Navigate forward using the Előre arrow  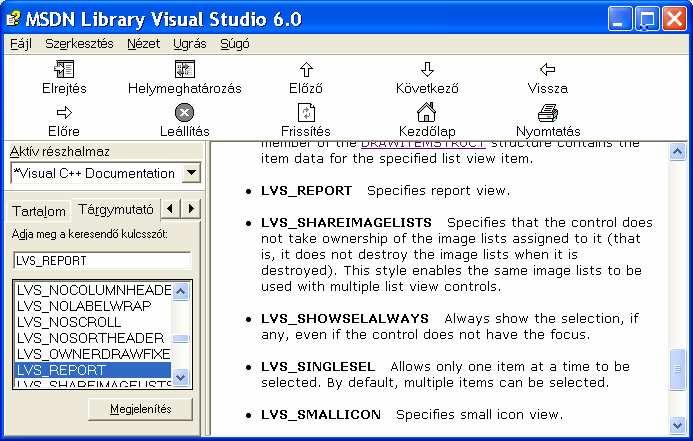click(64, 112)
